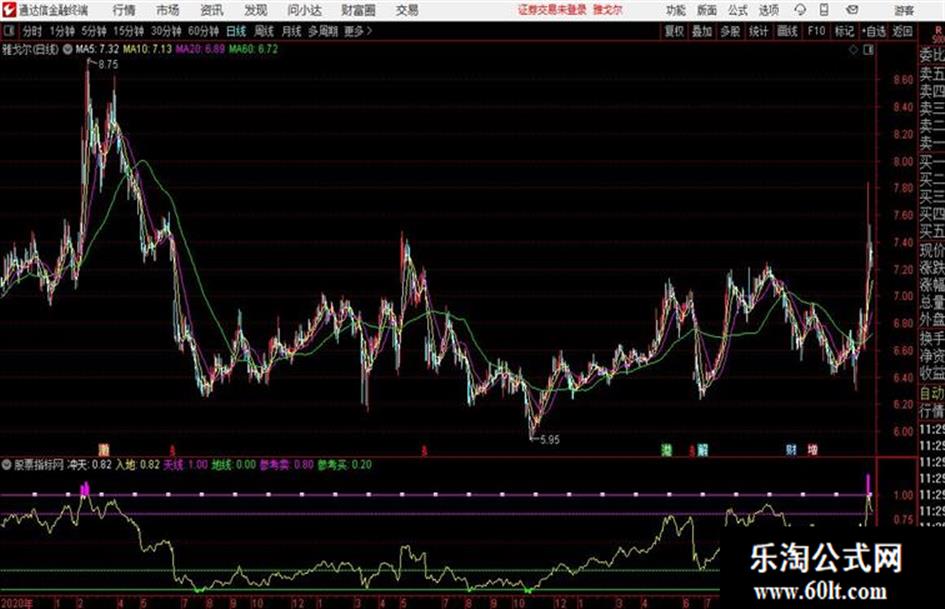Click the 入地: 0.82 indicator value
The image size is (945, 609).
138,464
